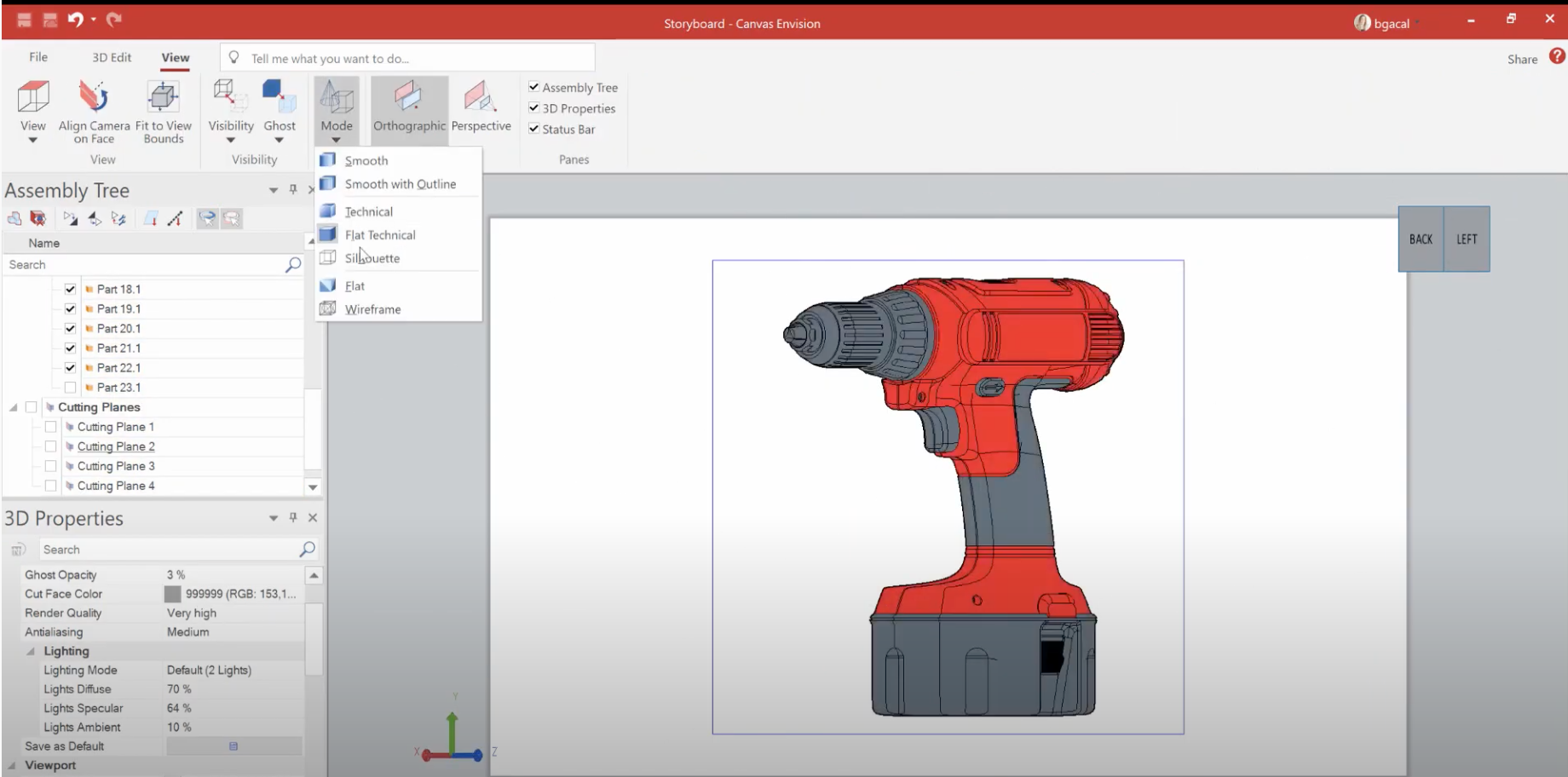This screenshot has width=1568, height=777.
Task: Choose Wireframe from the Mode menu
Action: point(372,309)
